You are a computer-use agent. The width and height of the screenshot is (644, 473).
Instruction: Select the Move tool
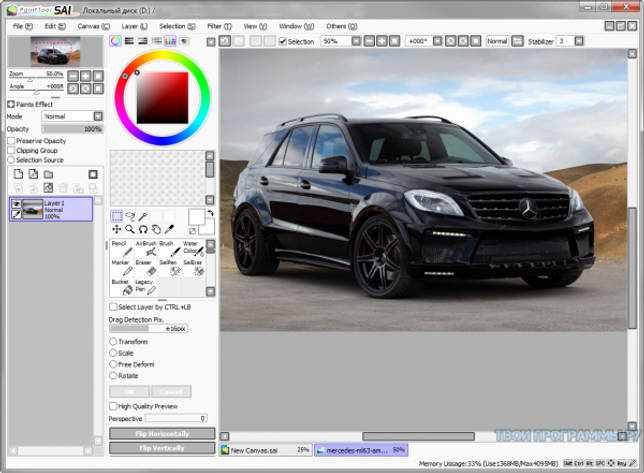pyautogui.click(x=117, y=229)
